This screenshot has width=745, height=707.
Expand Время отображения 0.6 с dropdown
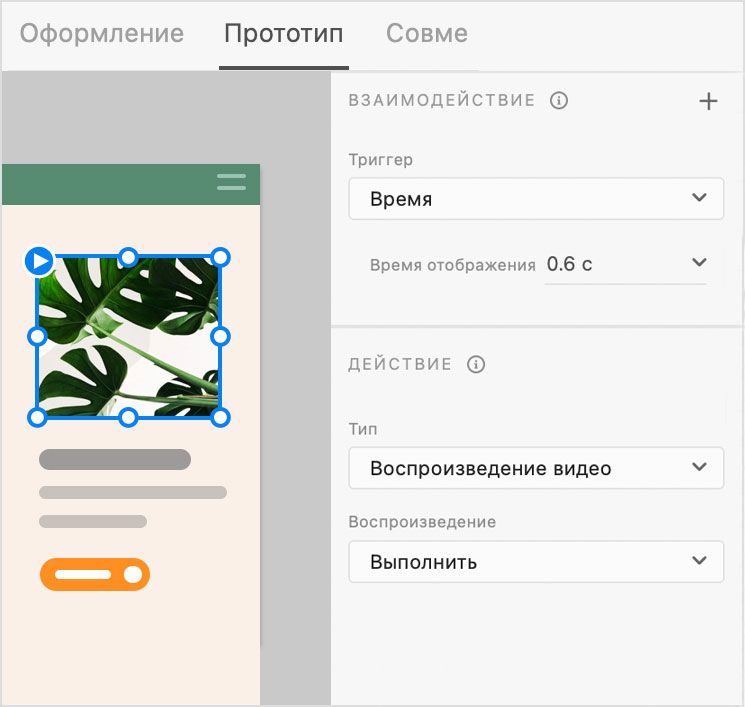click(x=626, y=264)
